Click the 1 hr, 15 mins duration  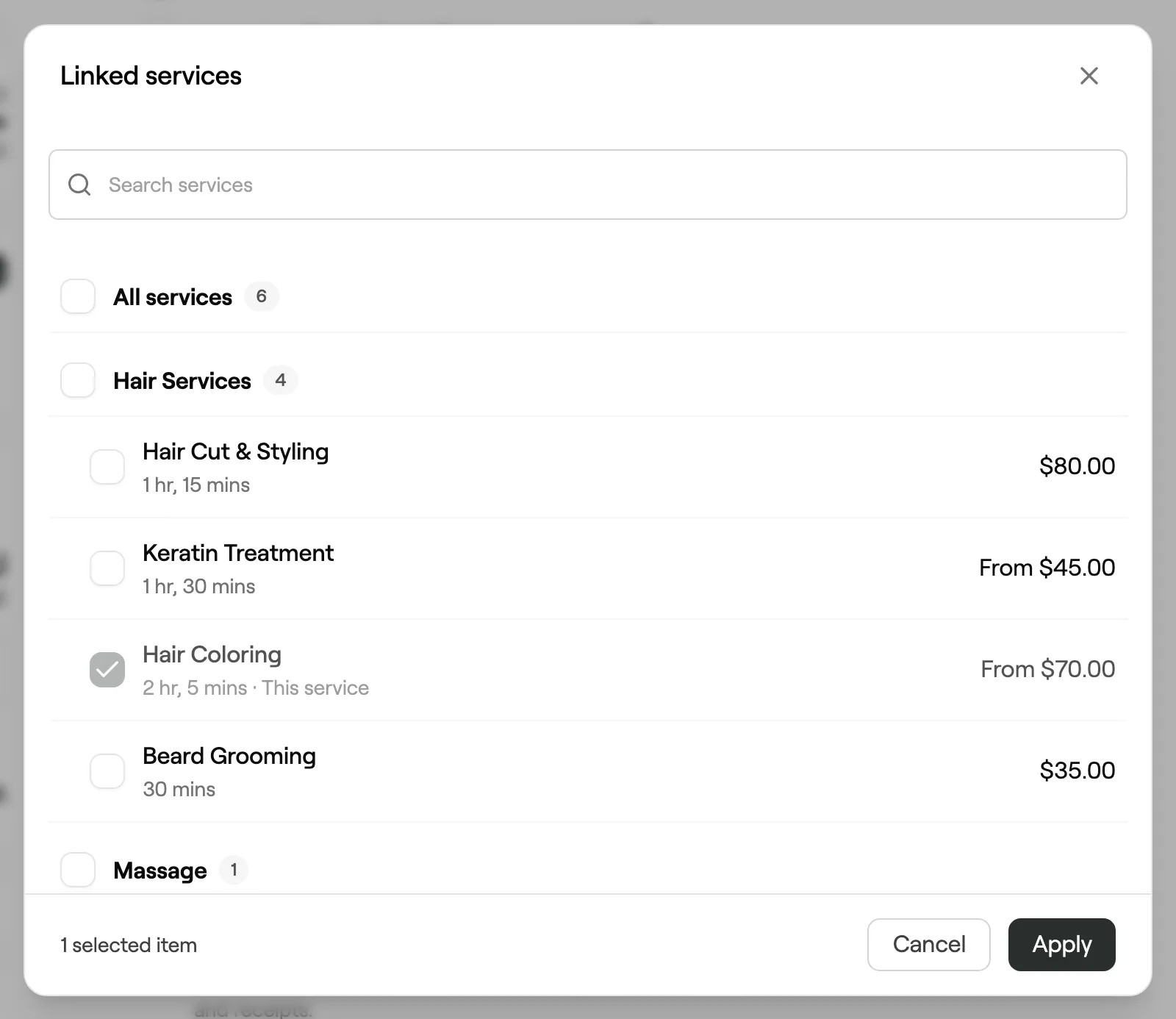[x=196, y=485]
